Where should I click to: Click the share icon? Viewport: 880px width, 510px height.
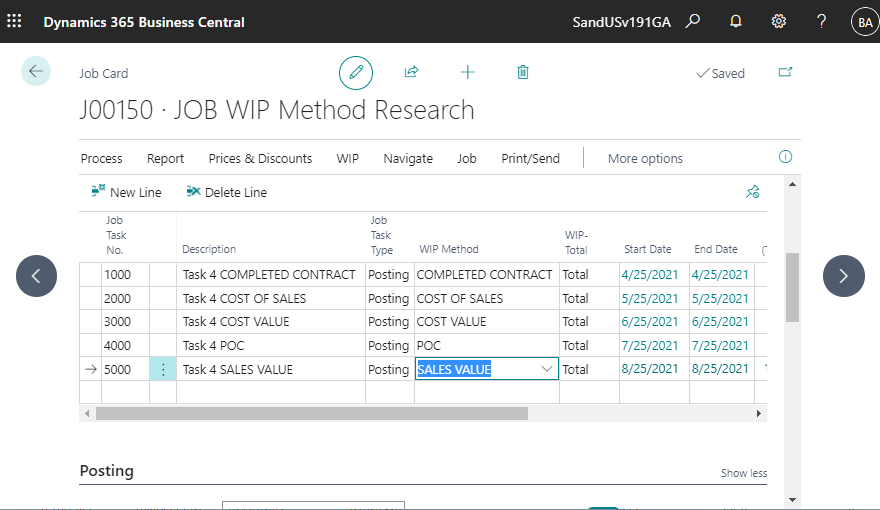411,72
